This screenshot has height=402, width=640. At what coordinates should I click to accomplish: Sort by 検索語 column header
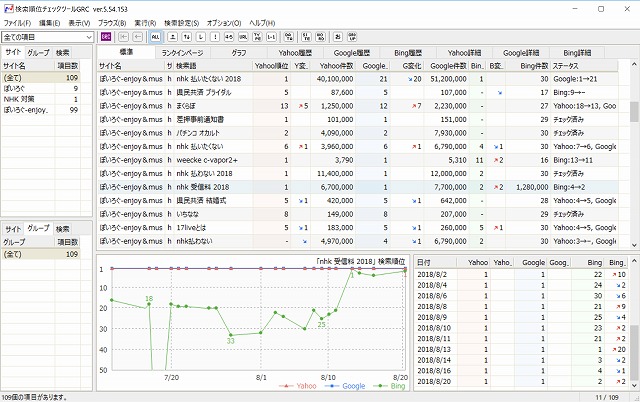[x=213, y=66]
